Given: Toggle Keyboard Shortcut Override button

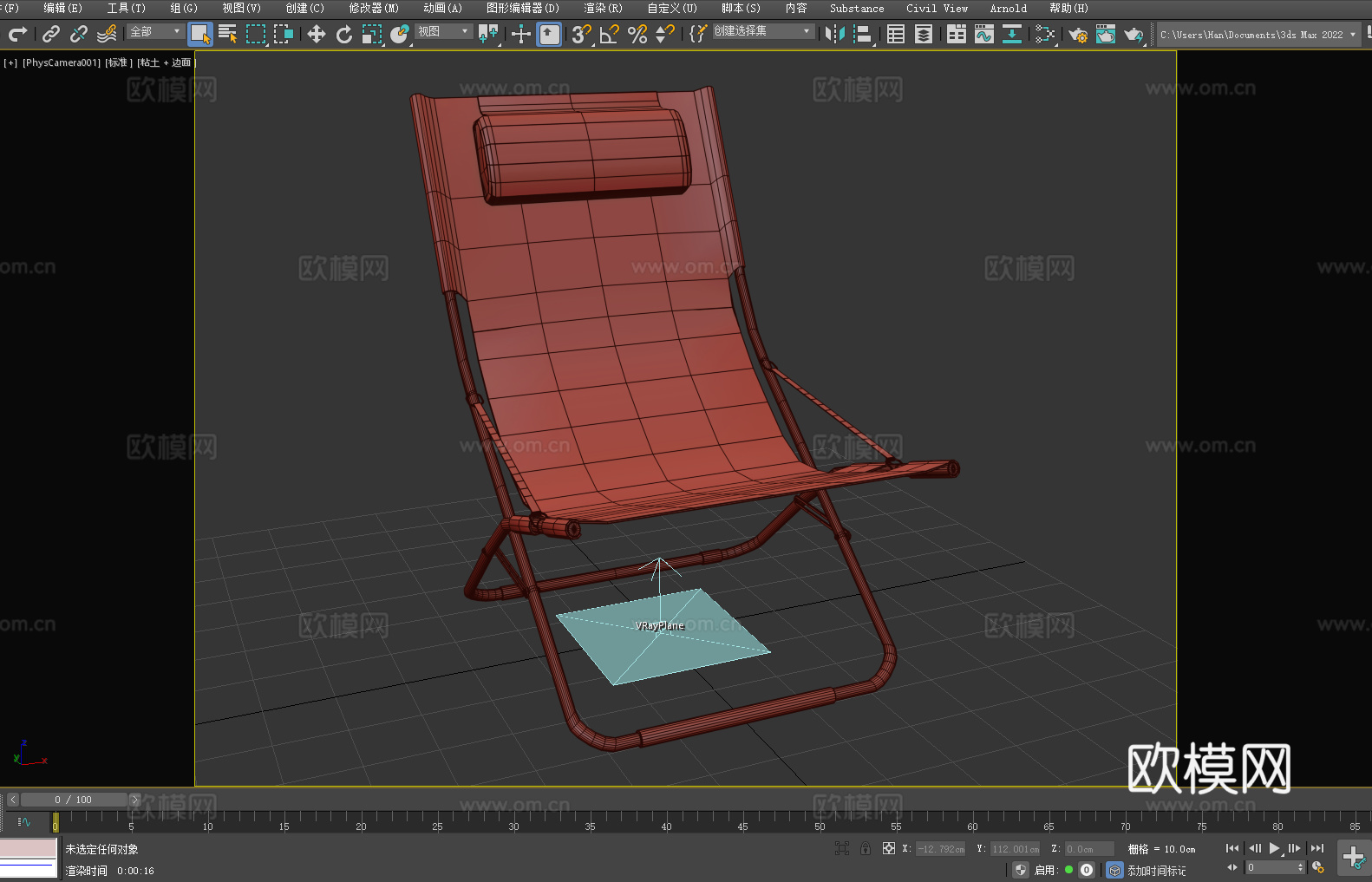Looking at the screenshot, I should pyautogui.click(x=549, y=34).
